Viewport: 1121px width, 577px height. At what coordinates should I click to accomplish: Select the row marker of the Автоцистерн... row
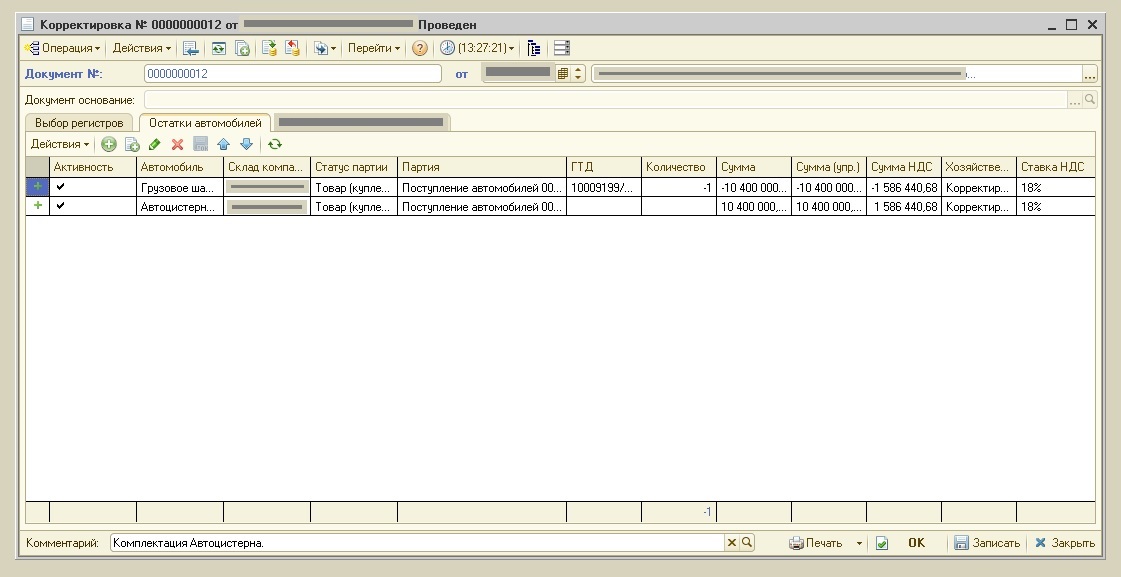click(38, 206)
